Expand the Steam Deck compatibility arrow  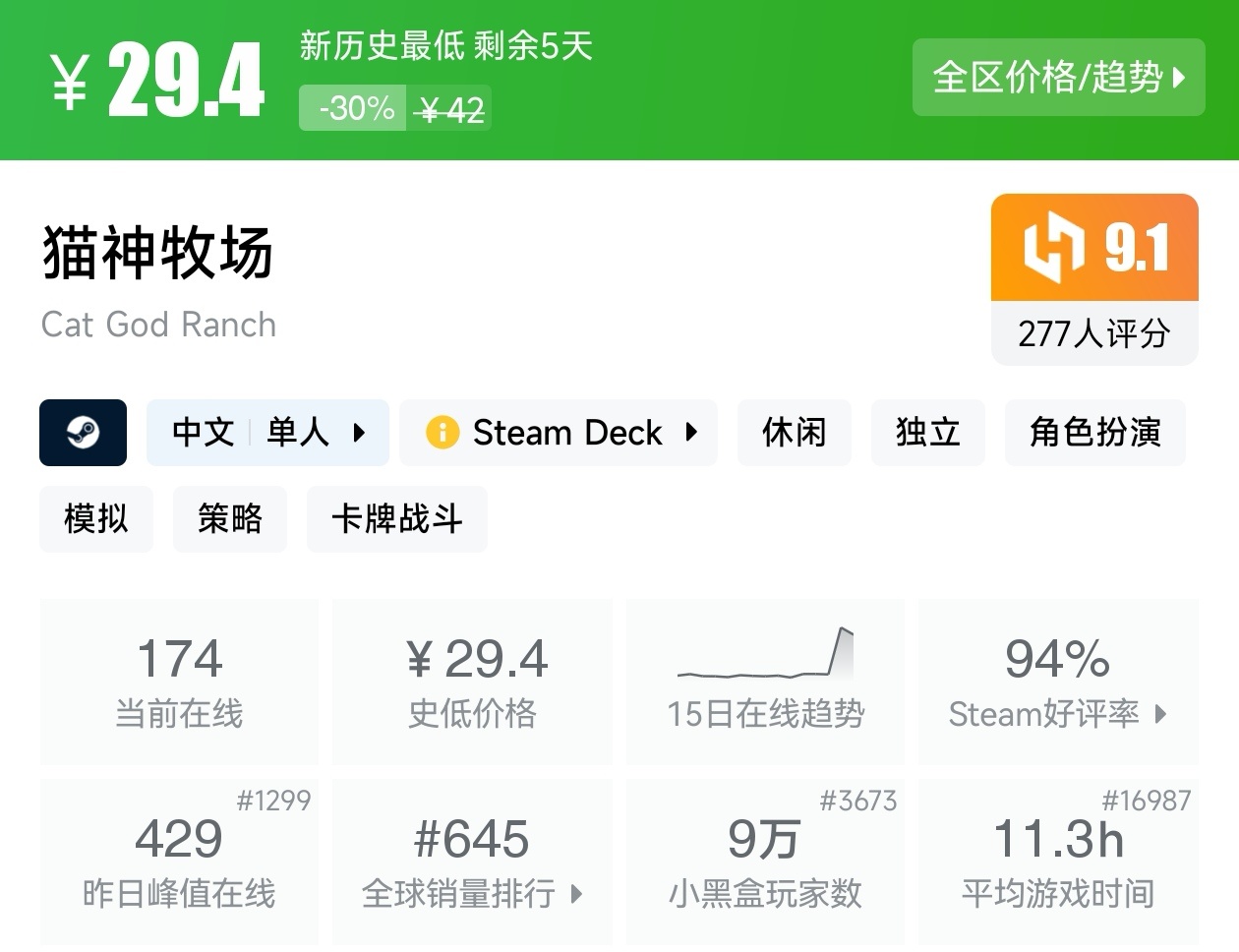tap(691, 433)
